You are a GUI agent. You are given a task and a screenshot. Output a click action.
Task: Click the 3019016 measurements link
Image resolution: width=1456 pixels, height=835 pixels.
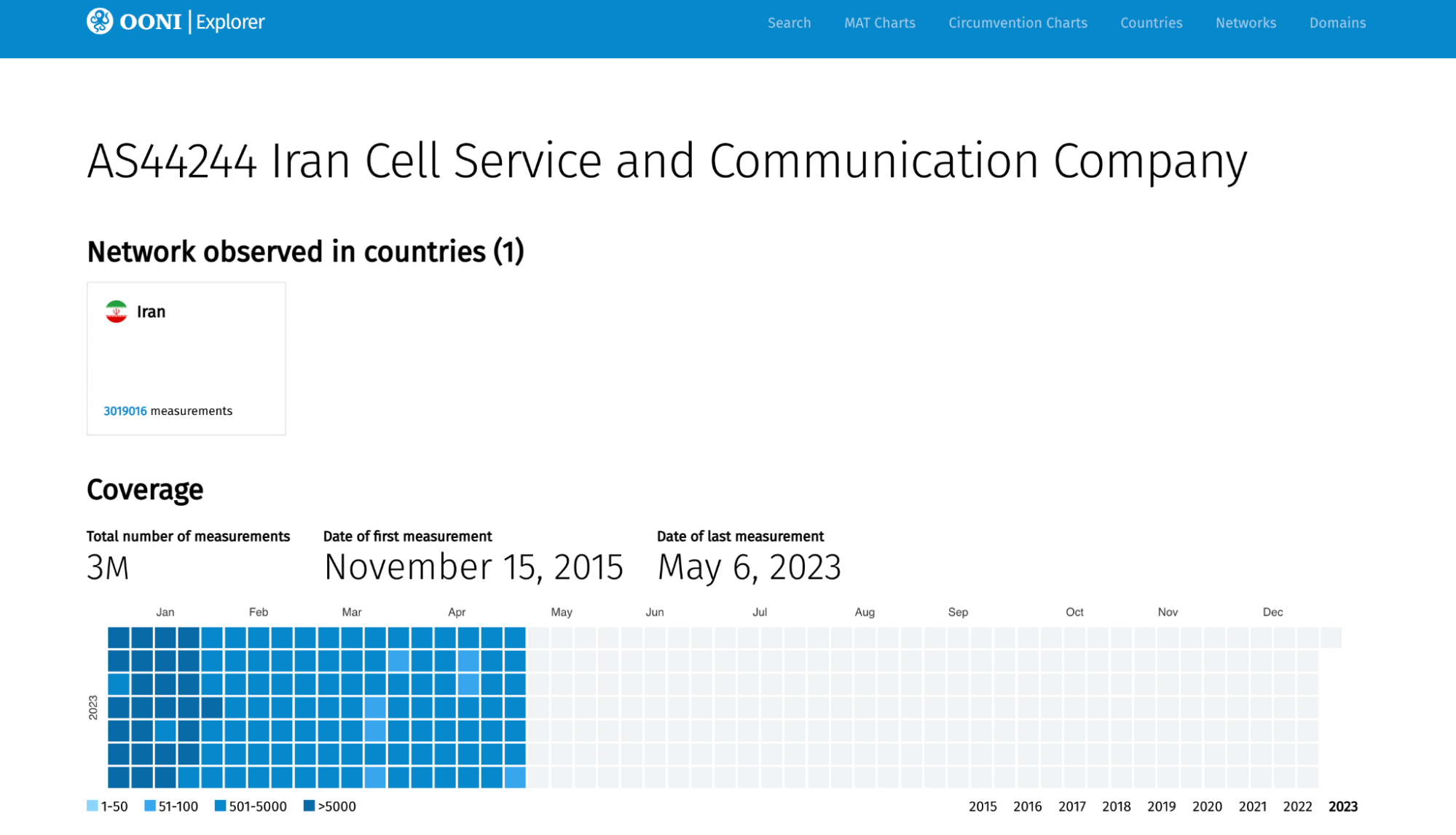click(x=125, y=411)
